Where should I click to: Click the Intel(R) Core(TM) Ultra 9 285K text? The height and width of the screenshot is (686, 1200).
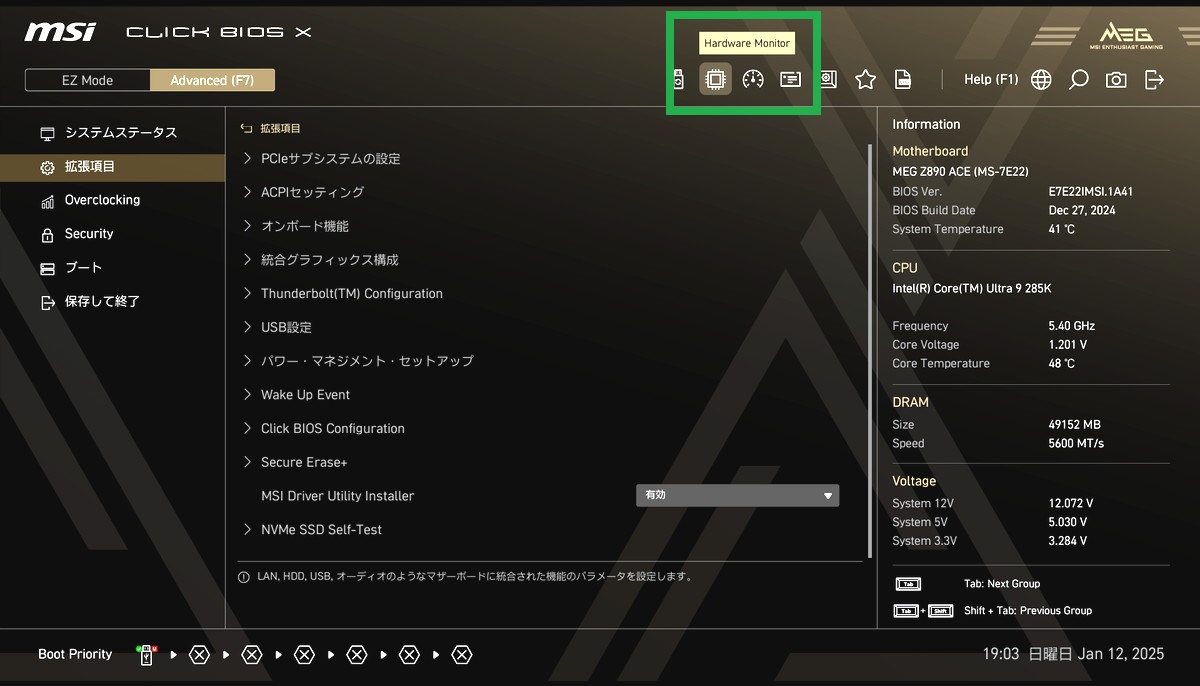[972, 288]
